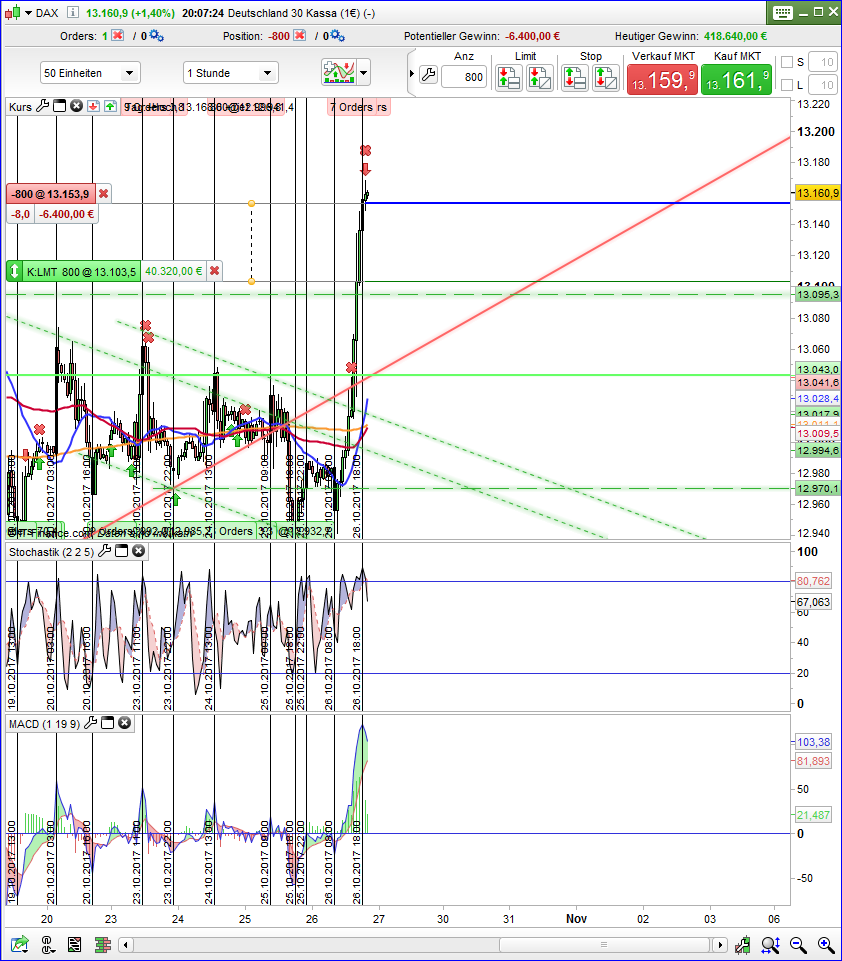The height and width of the screenshot is (961, 842).
Task: Click the red X marker above the latest candle
Action: tap(366, 150)
